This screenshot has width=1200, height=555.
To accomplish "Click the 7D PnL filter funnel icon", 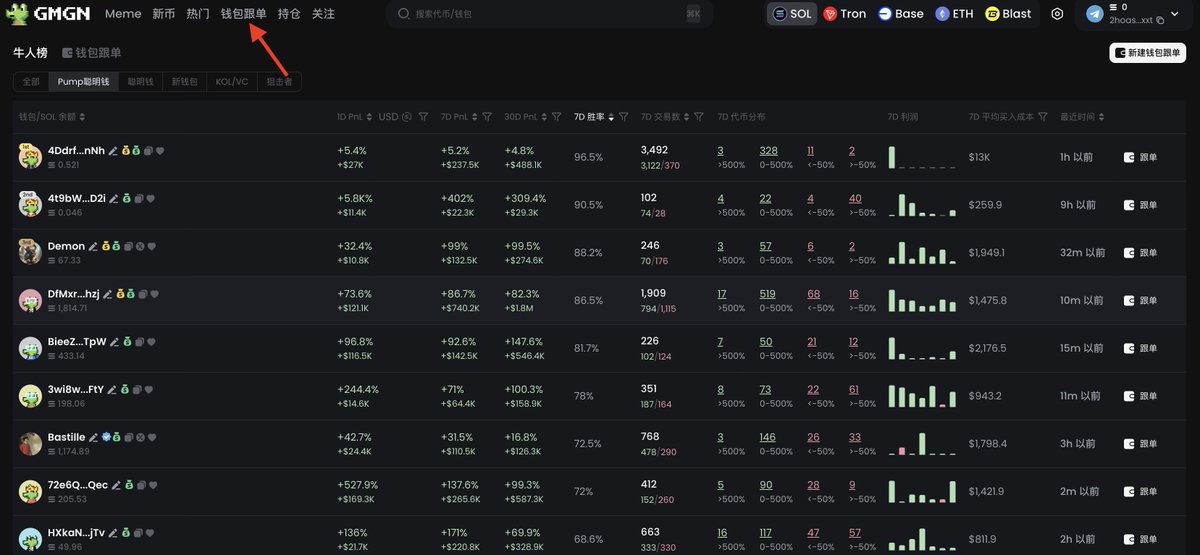I will tap(487, 117).
